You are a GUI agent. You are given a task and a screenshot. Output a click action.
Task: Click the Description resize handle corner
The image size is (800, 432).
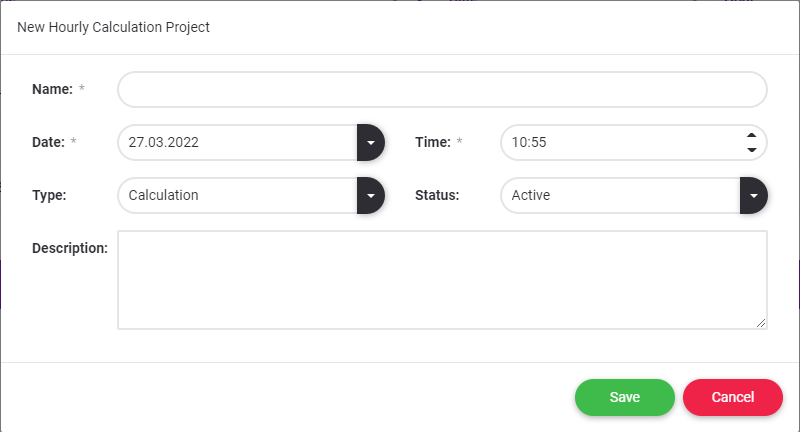(x=761, y=323)
